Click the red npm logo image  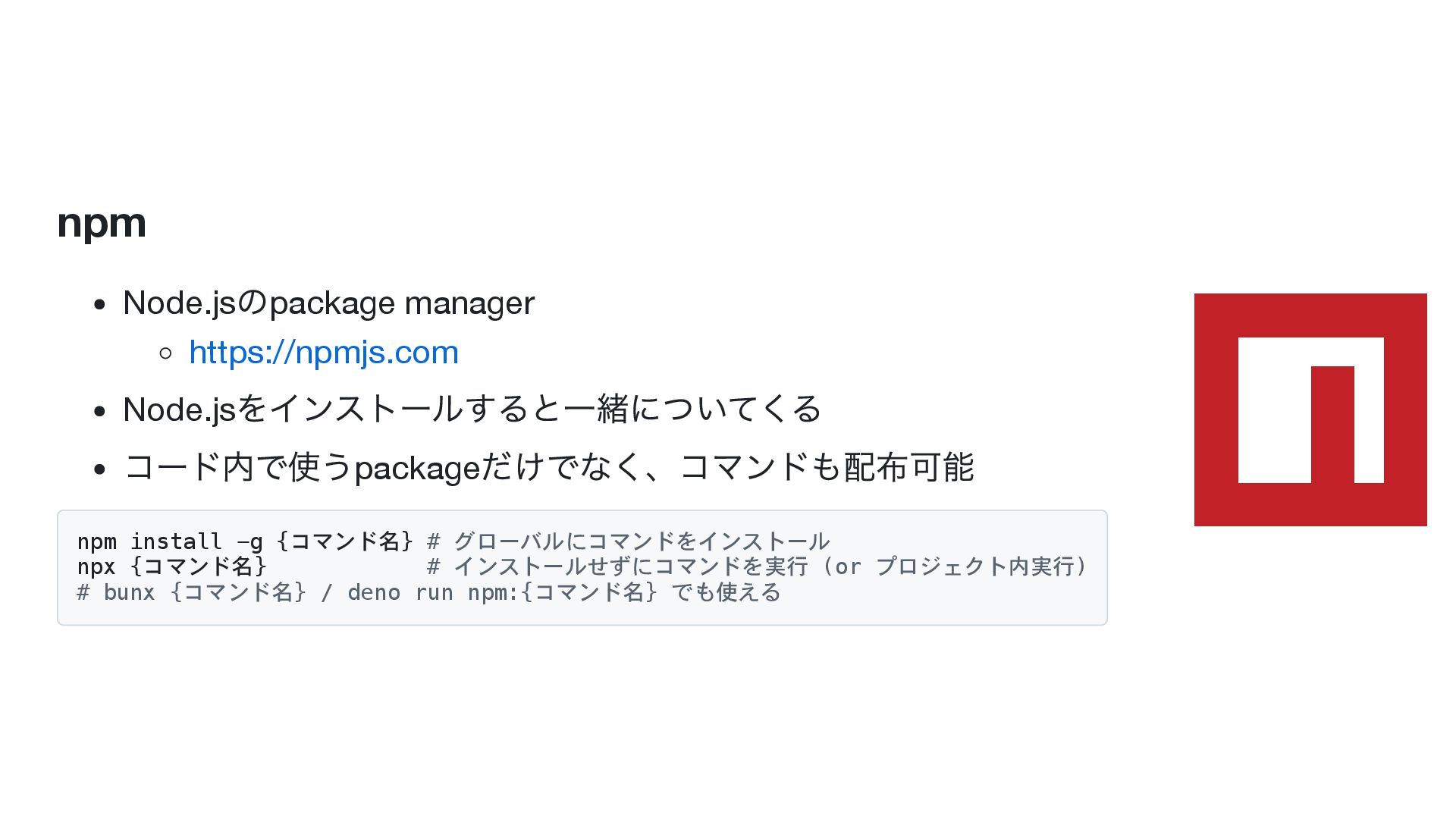point(1310,409)
